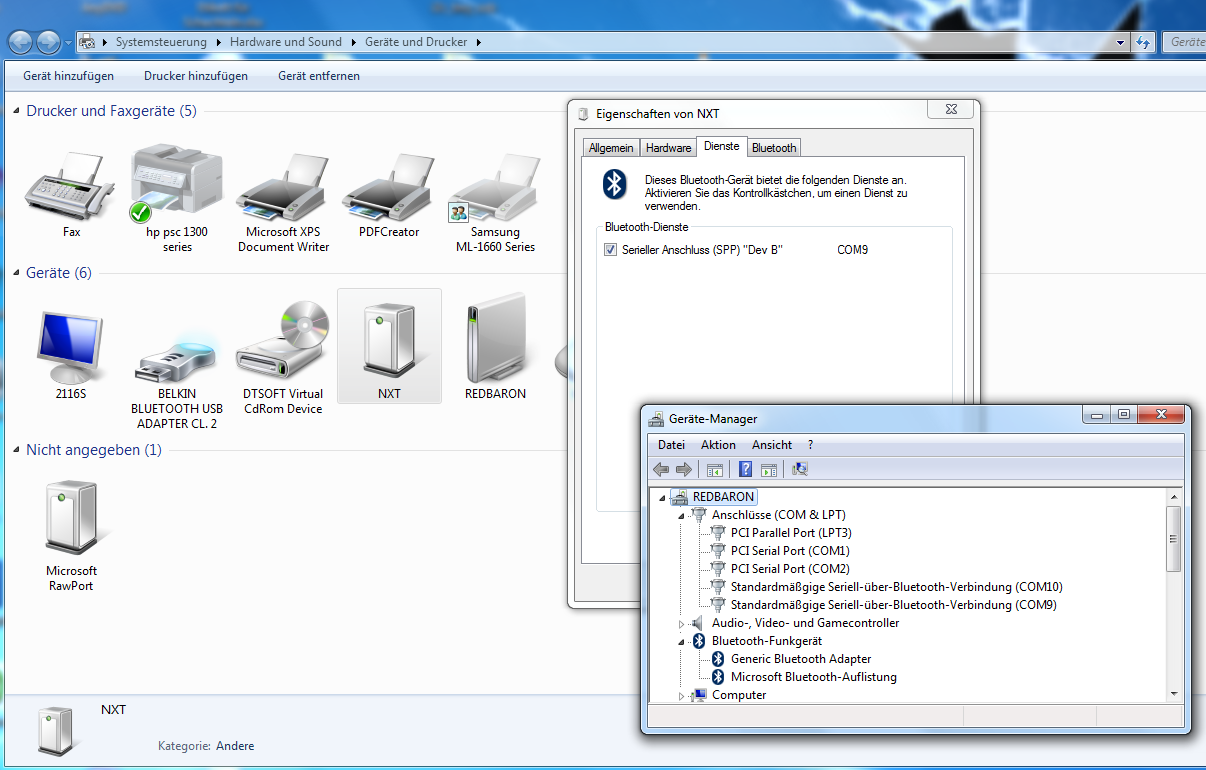This screenshot has height=770, width=1206.
Task: Click Explorer back navigation button
Action: click(21, 42)
